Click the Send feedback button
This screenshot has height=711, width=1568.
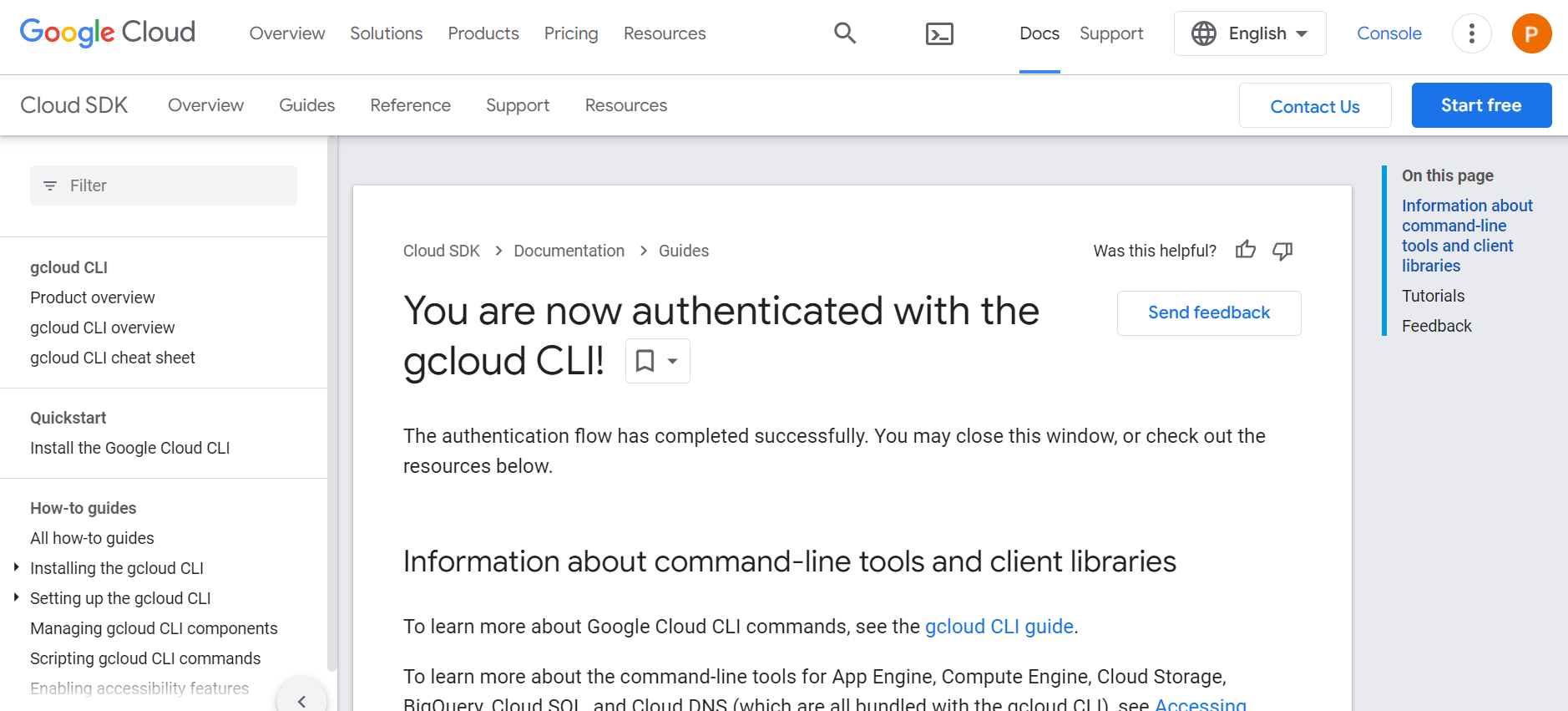[1209, 312]
